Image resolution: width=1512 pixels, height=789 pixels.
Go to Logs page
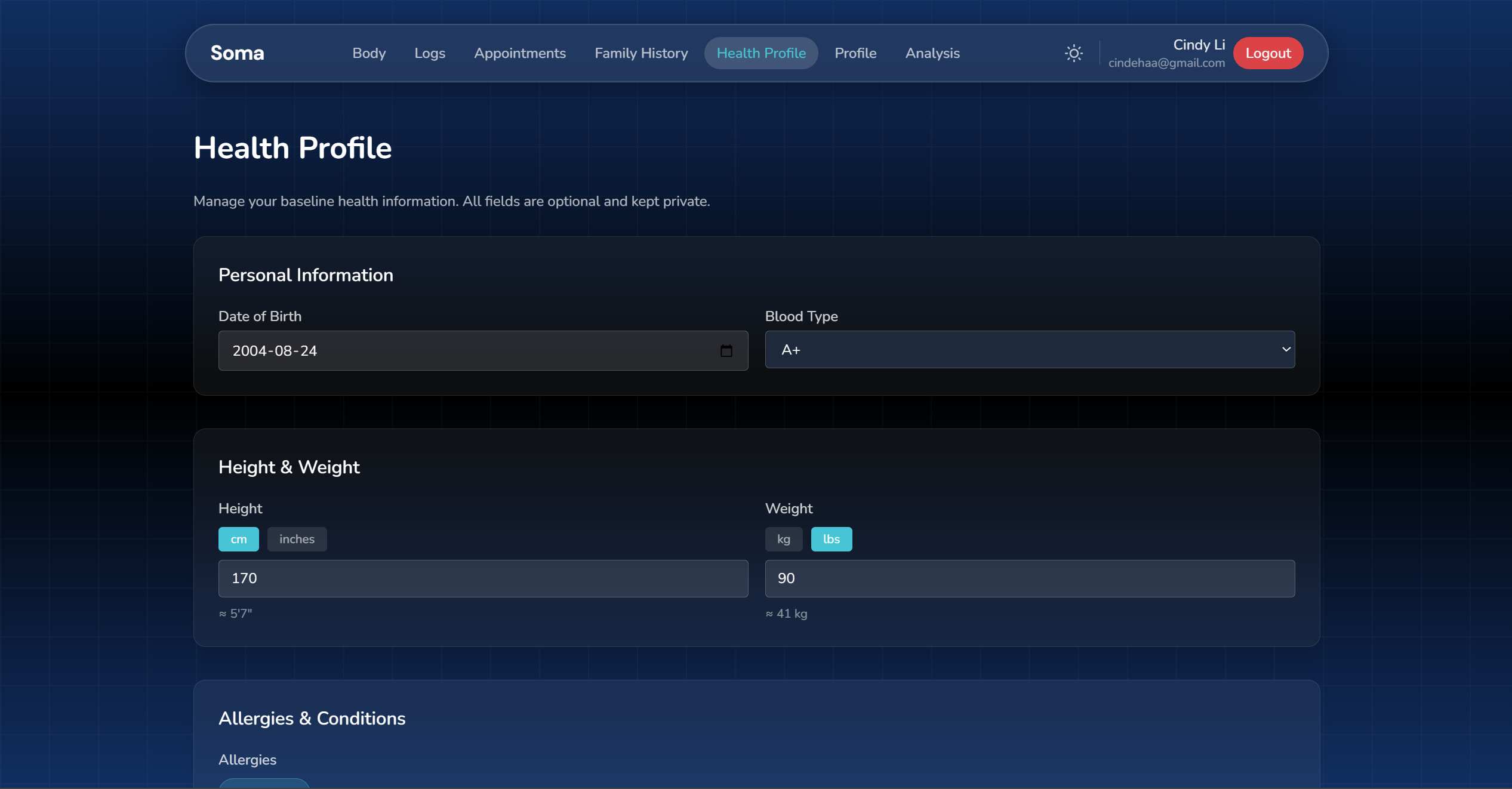(430, 53)
